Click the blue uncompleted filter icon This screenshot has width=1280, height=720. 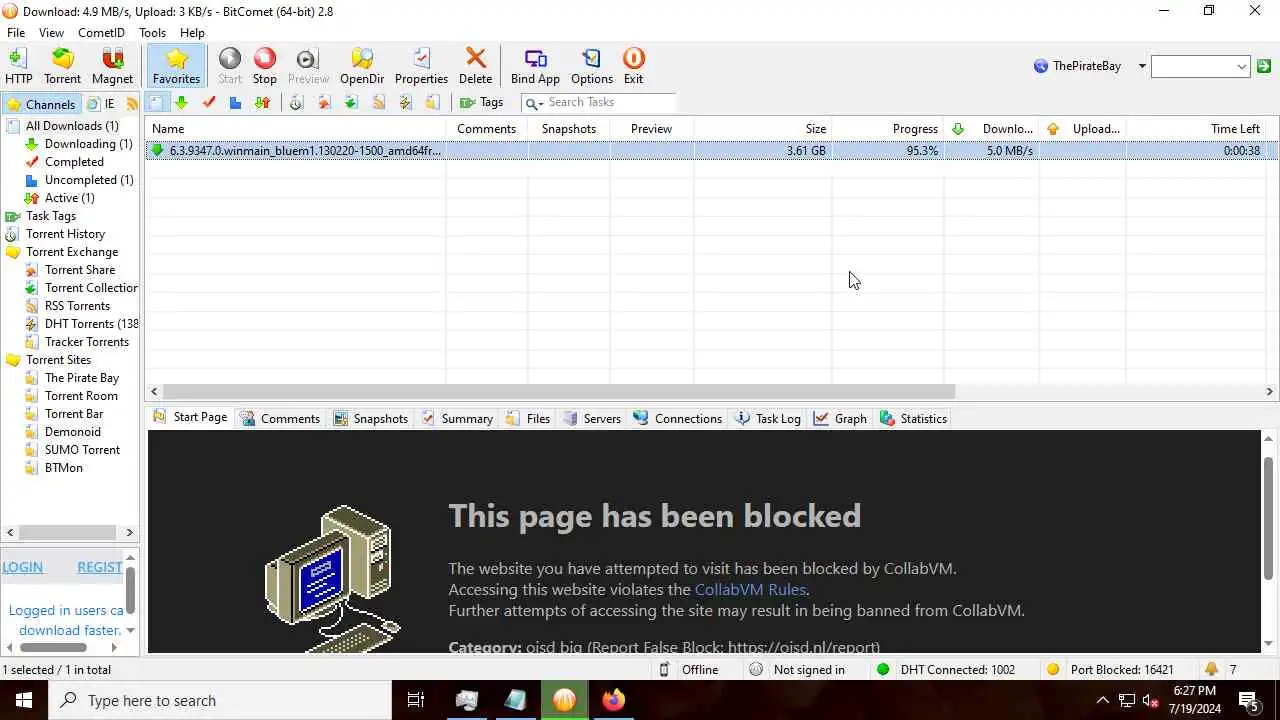[235, 102]
